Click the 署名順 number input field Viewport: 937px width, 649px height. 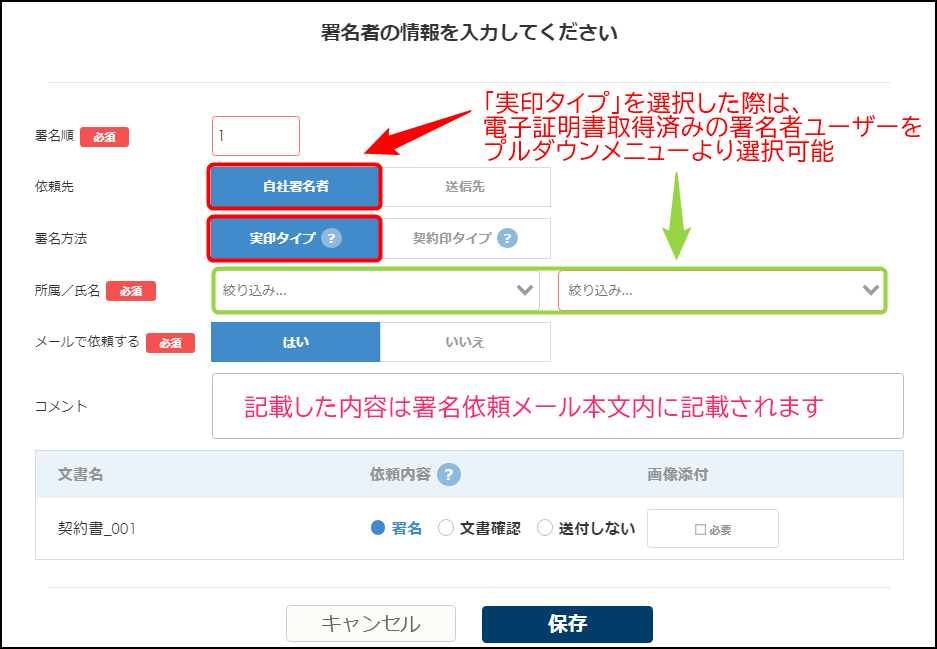[x=256, y=136]
